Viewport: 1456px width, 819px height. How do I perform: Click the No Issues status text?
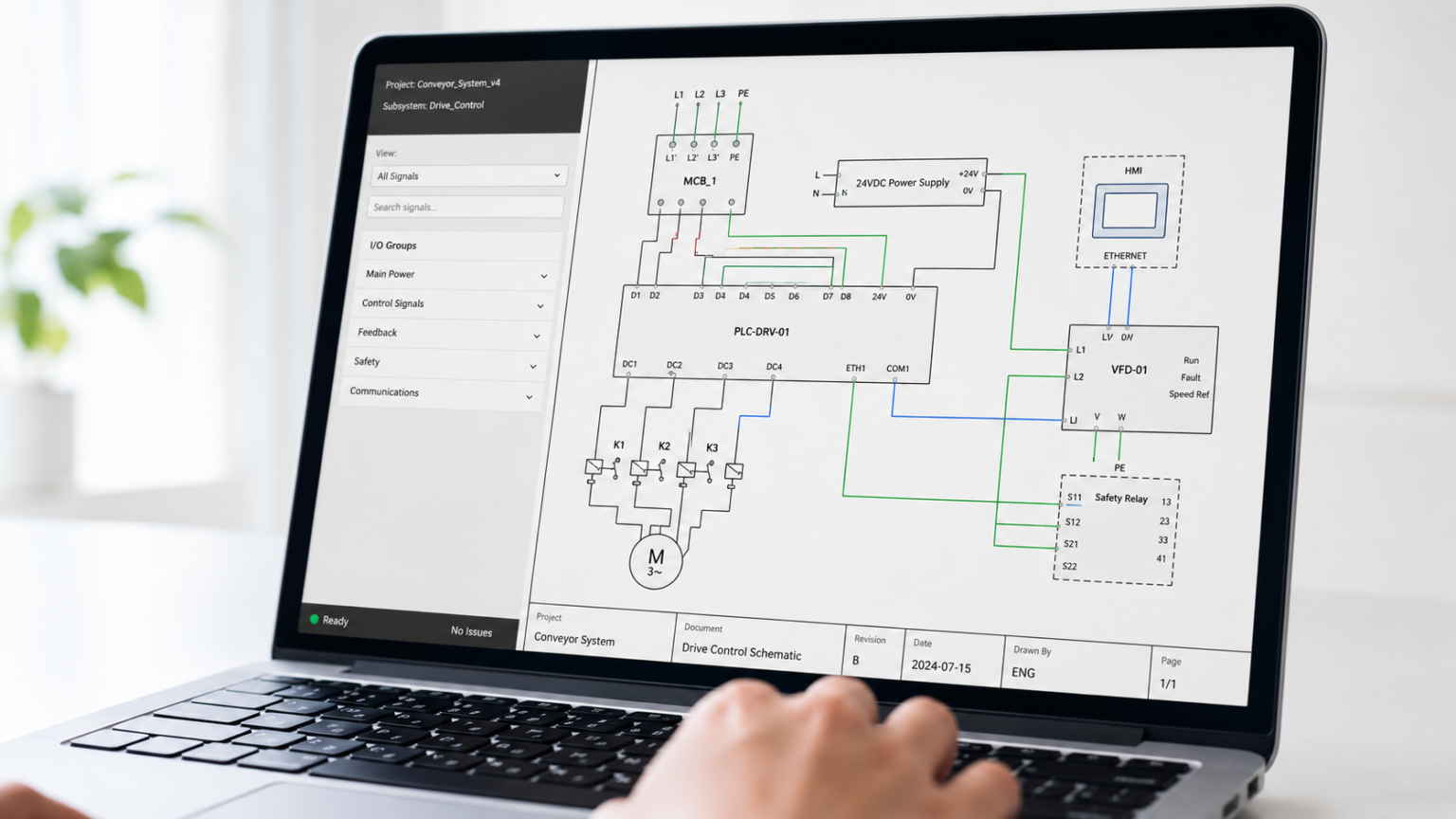coord(471,631)
